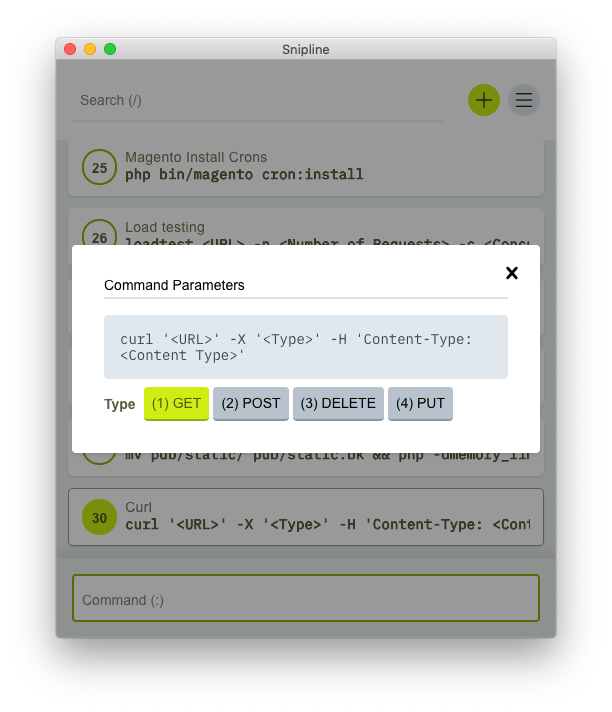612x712 pixels.
Task: Open the hamburger menu icon
Action: tap(523, 100)
